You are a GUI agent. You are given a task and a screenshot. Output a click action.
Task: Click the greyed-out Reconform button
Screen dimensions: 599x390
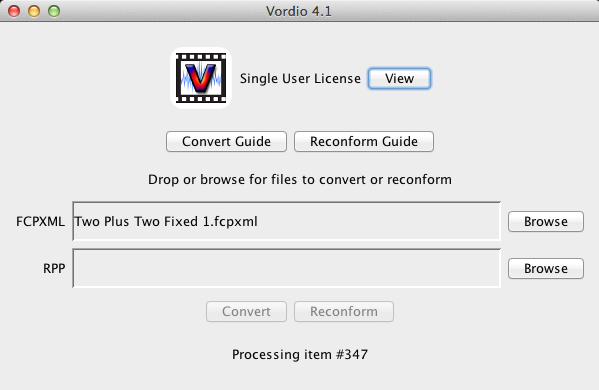coord(343,311)
